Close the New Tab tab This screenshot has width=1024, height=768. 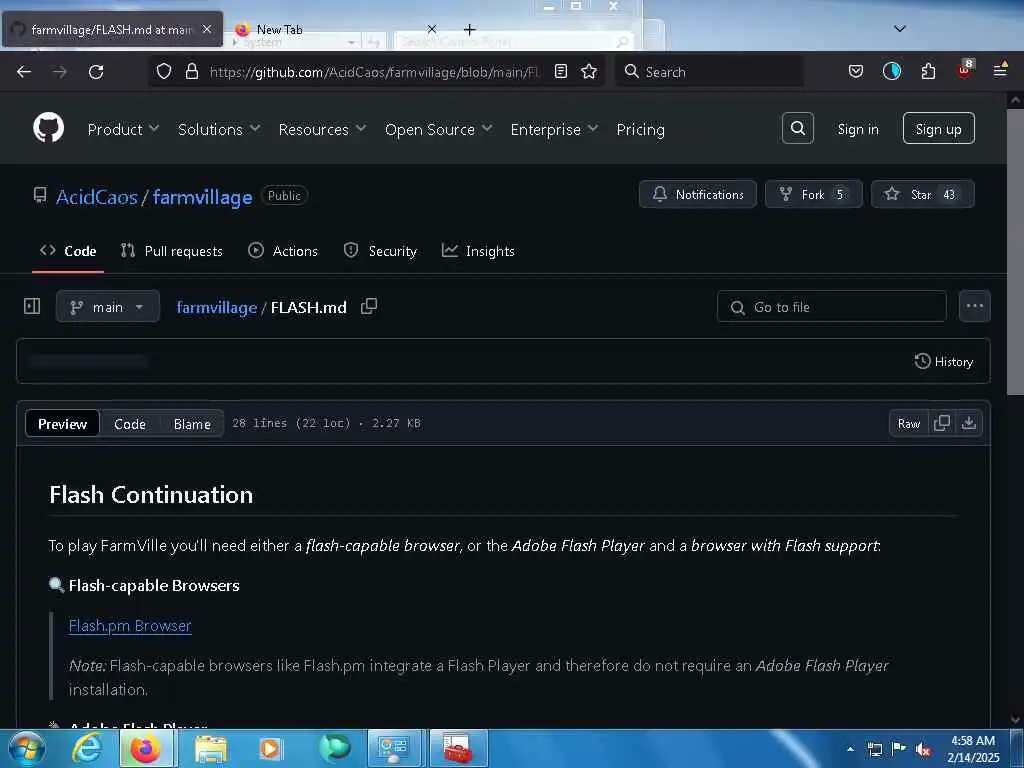click(x=432, y=29)
